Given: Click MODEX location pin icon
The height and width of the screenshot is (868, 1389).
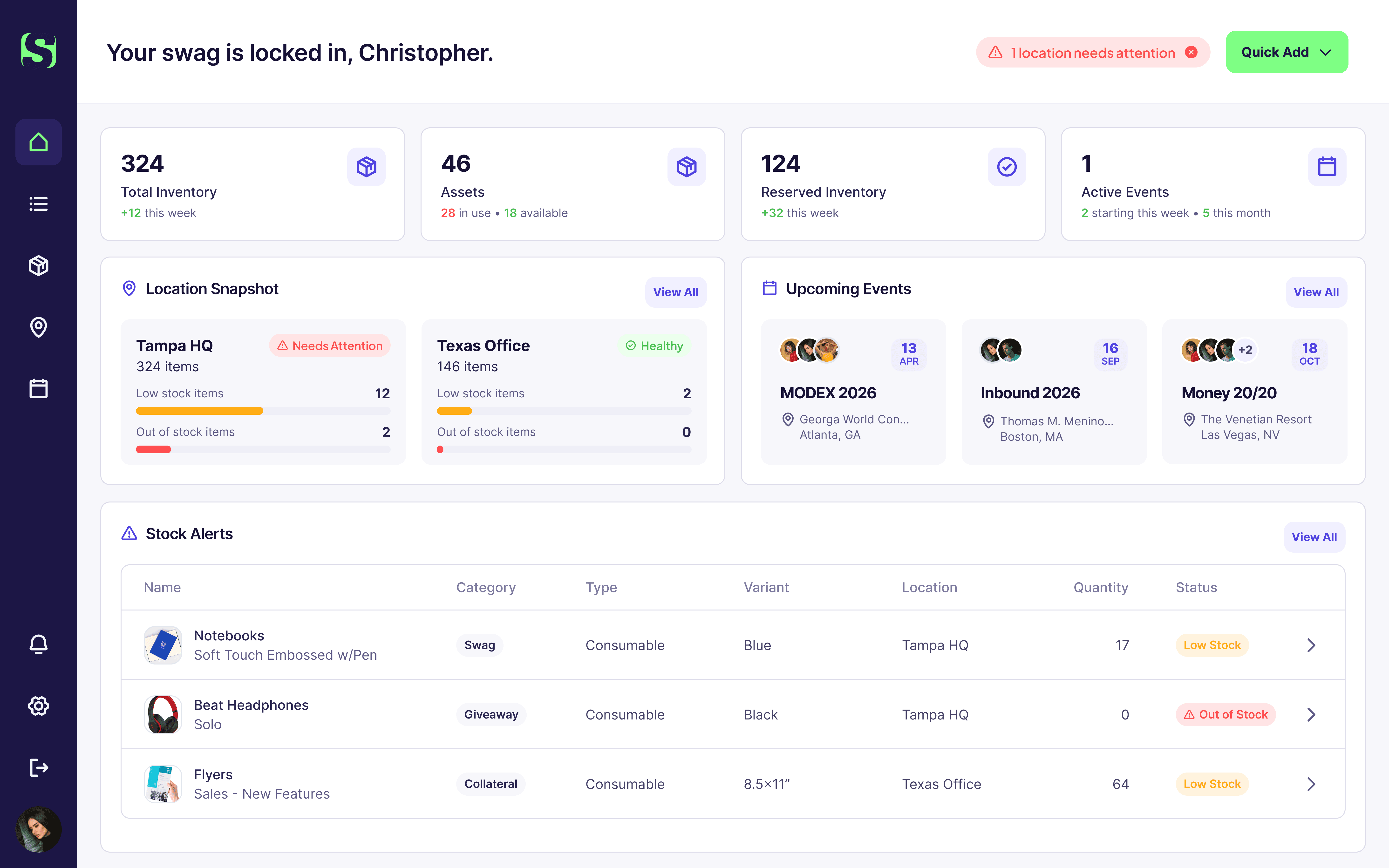Looking at the screenshot, I should point(788,420).
